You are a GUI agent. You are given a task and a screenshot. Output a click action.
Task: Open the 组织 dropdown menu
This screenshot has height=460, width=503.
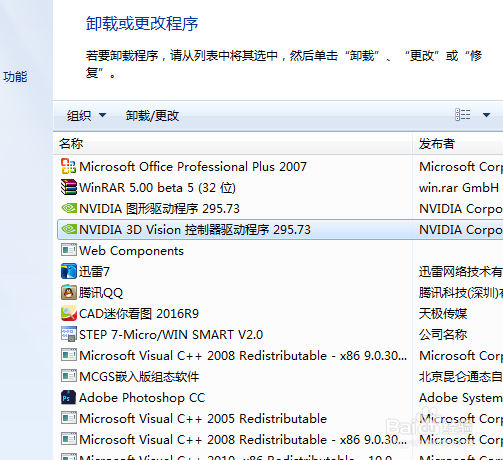(x=86, y=116)
